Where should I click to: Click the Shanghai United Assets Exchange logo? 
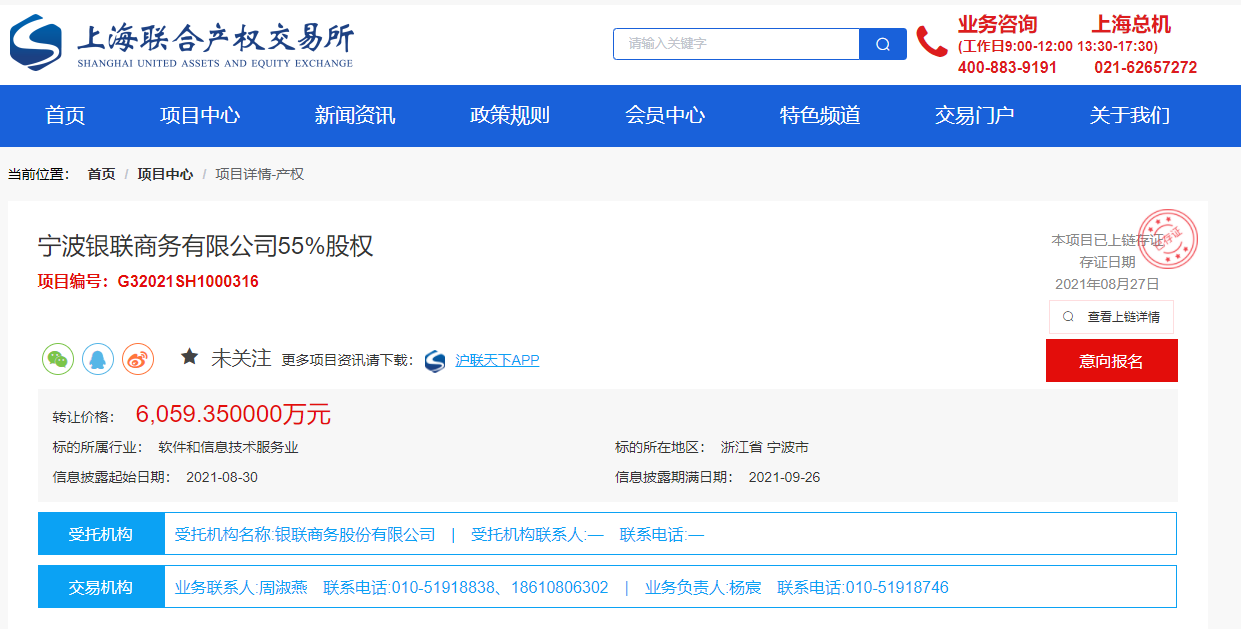tap(181, 44)
